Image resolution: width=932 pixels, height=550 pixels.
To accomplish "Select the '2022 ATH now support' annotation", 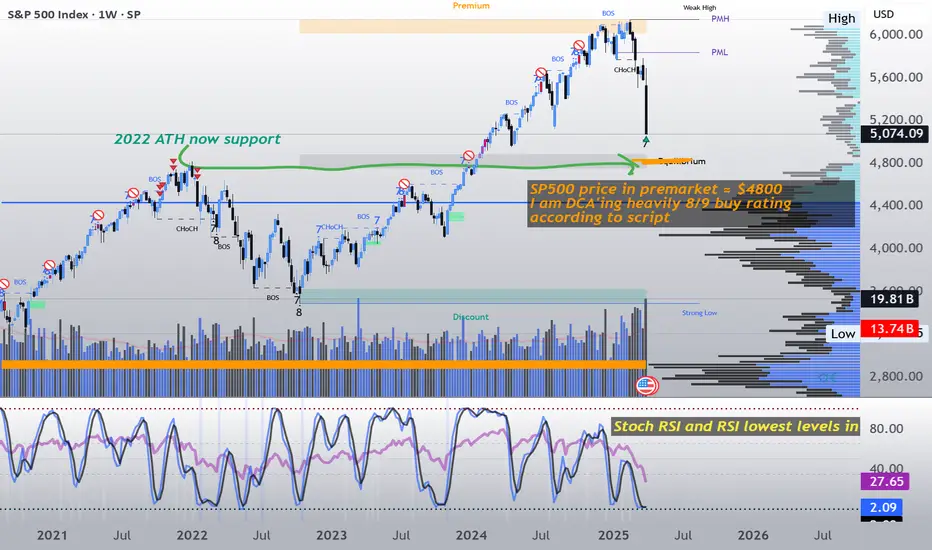I will tap(197, 139).
